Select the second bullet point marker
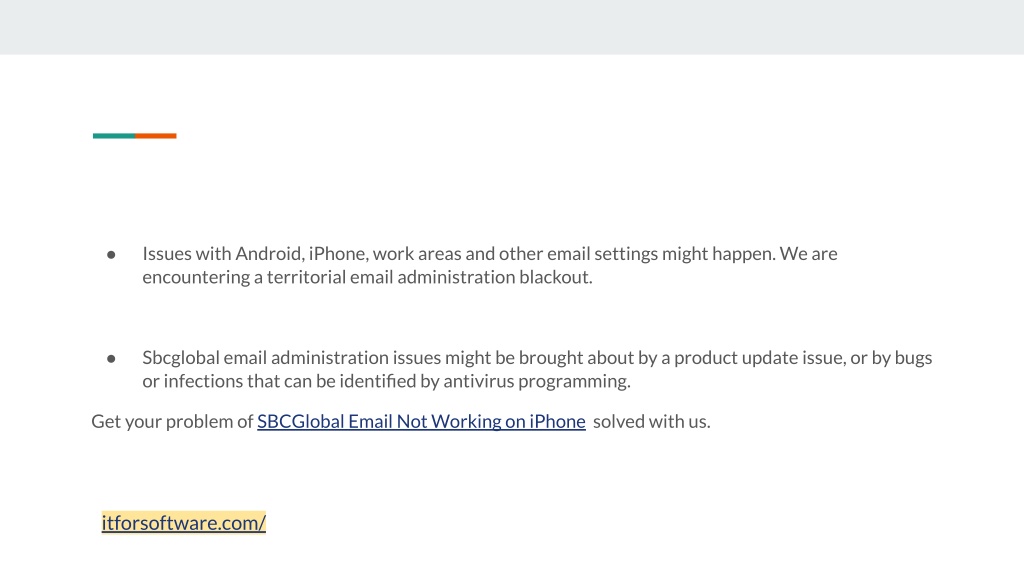The image size is (1024, 576). click(111, 359)
